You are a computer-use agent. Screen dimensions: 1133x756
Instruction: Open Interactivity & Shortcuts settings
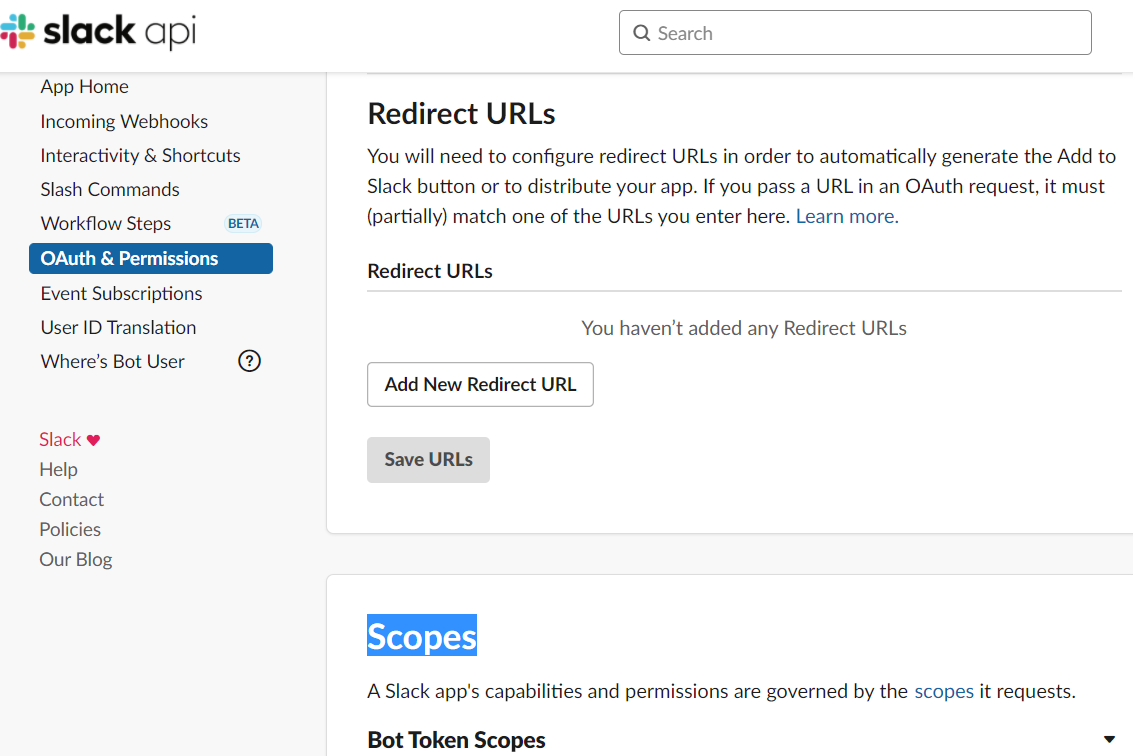(x=140, y=155)
